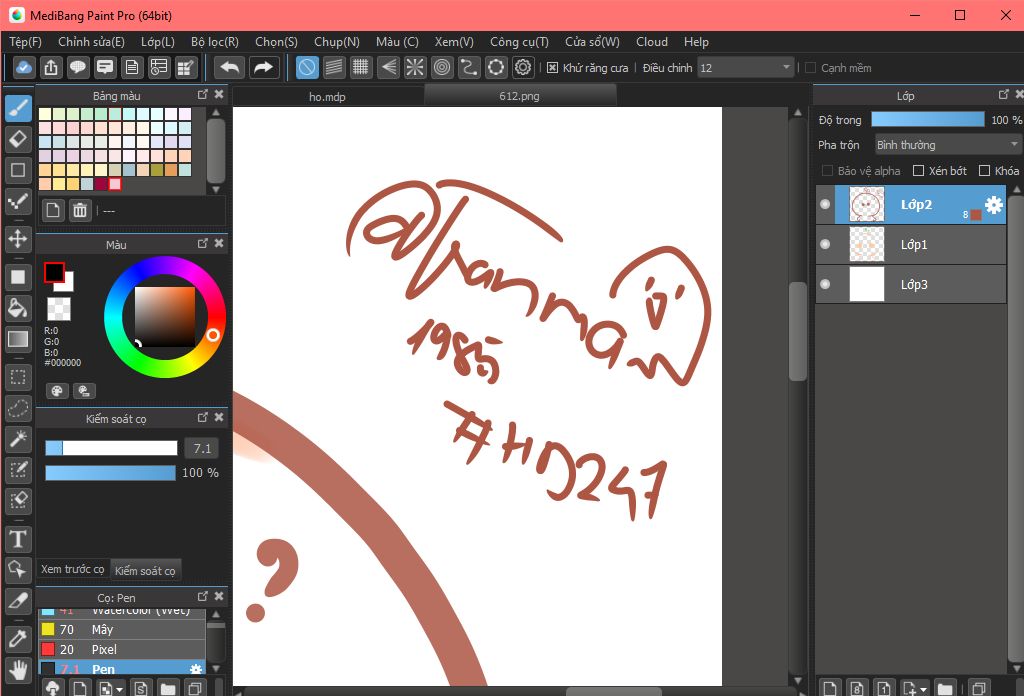Image resolution: width=1024 pixels, height=696 pixels.
Task: Pop out the Bảng màu panel
Action: pos(202,95)
